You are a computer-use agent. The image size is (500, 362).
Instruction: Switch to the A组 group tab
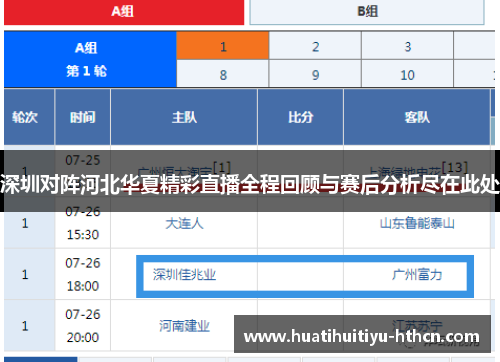(124, 12)
